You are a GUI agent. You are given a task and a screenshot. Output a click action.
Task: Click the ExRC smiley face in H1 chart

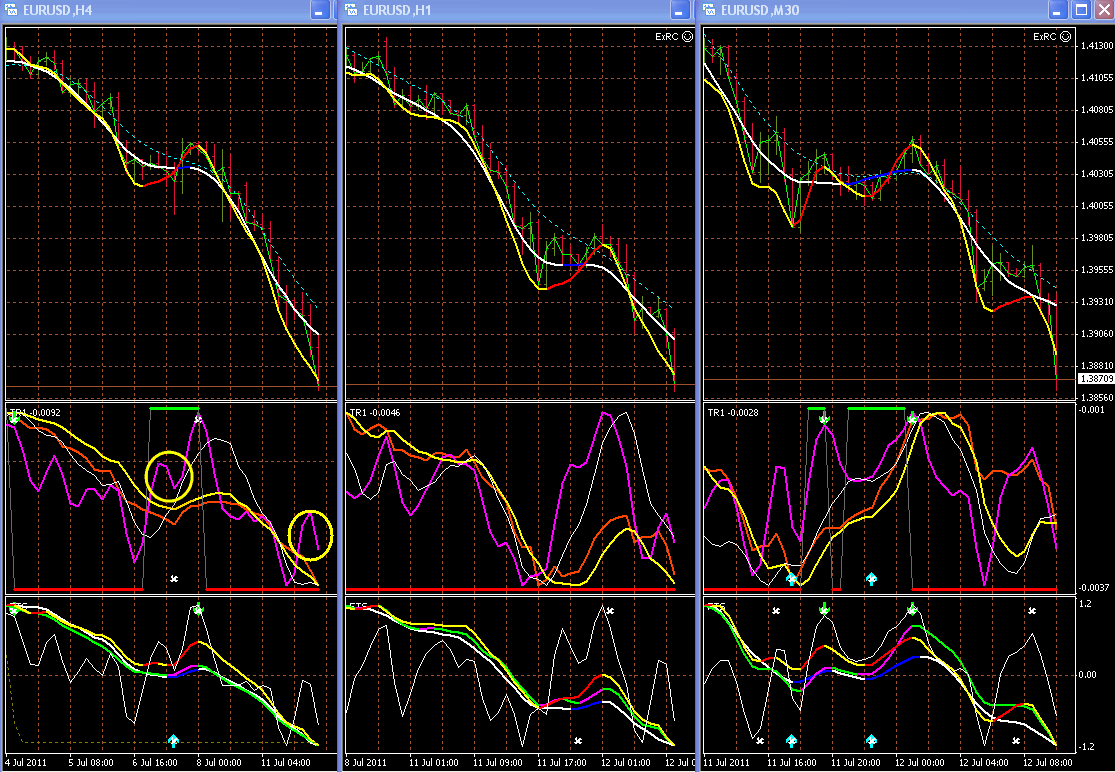point(687,37)
